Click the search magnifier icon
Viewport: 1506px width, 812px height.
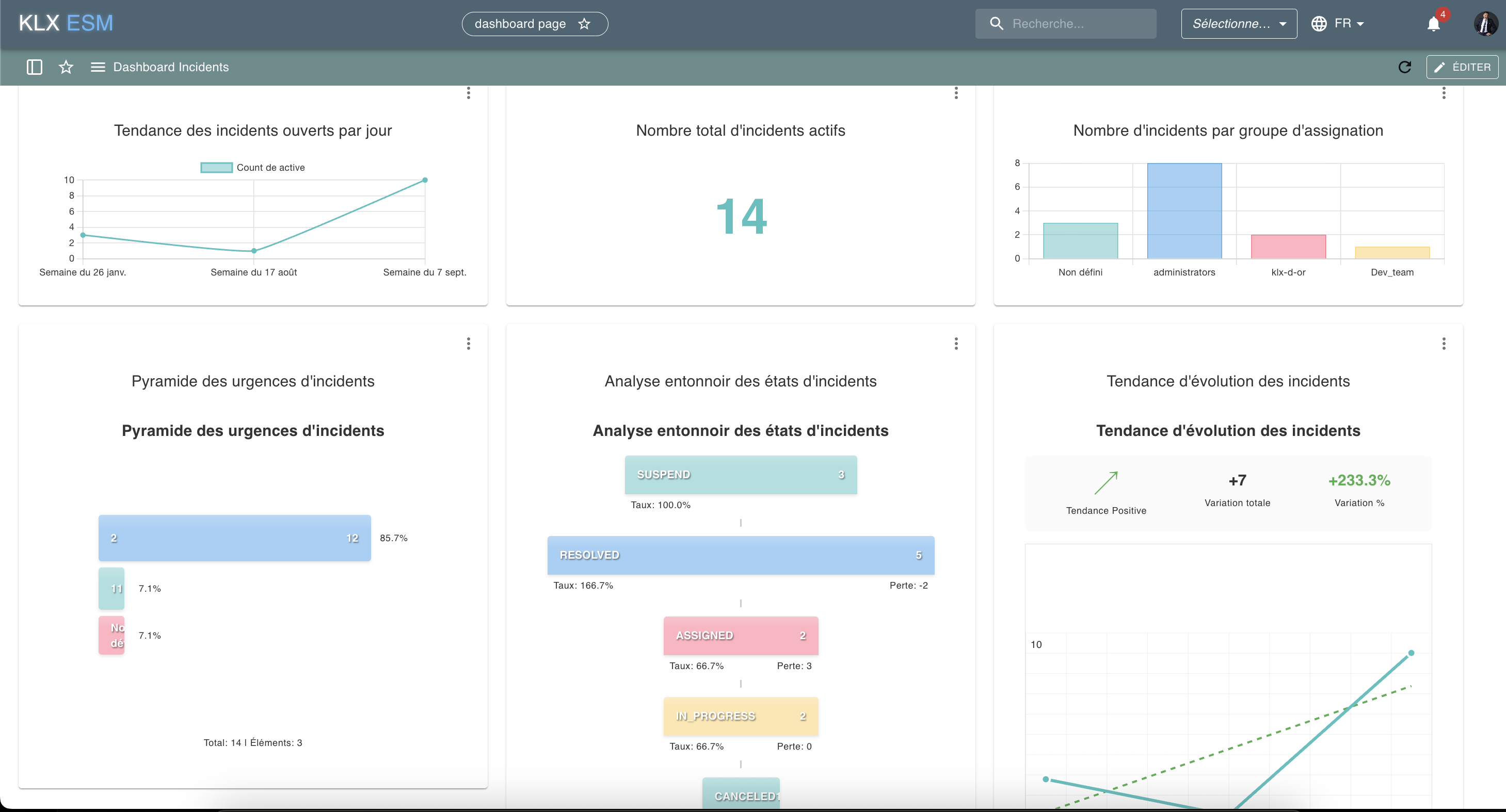996,23
